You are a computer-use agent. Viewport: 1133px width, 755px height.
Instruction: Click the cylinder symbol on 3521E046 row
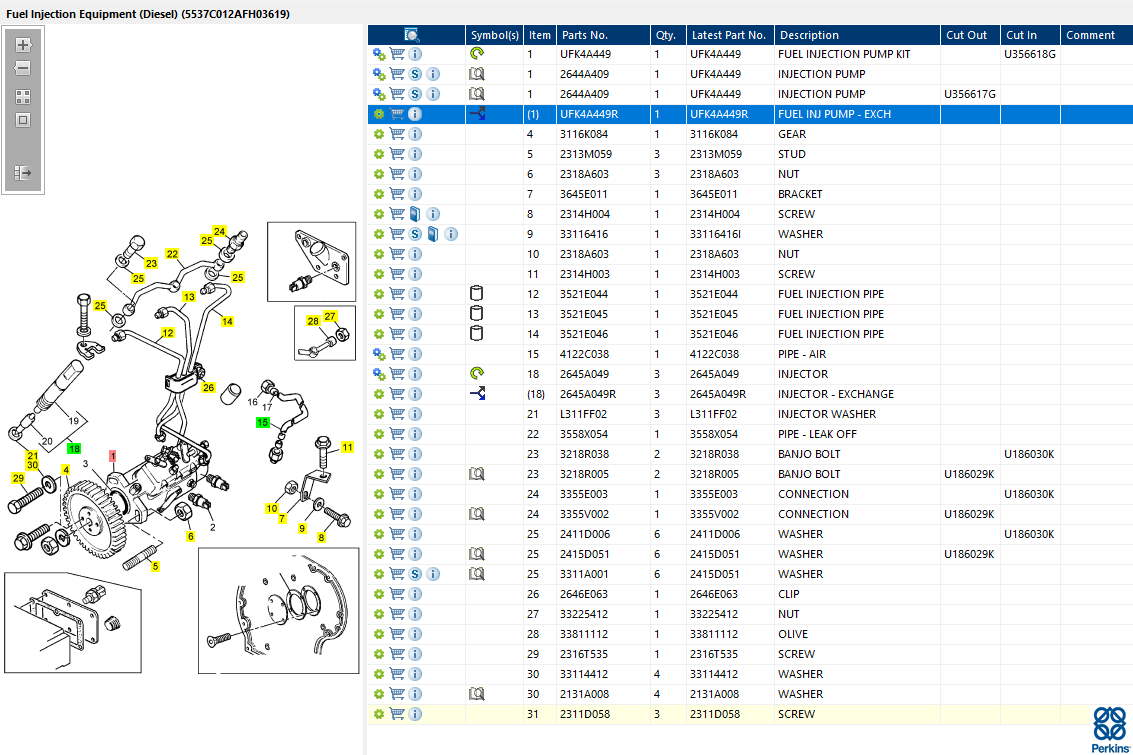tap(476, 333)
